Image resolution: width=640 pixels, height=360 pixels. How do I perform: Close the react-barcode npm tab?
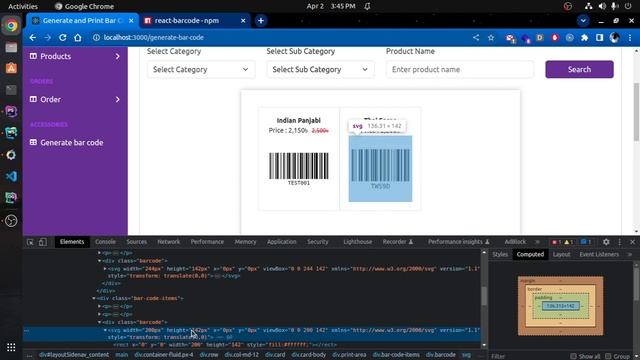coord(243,20)
